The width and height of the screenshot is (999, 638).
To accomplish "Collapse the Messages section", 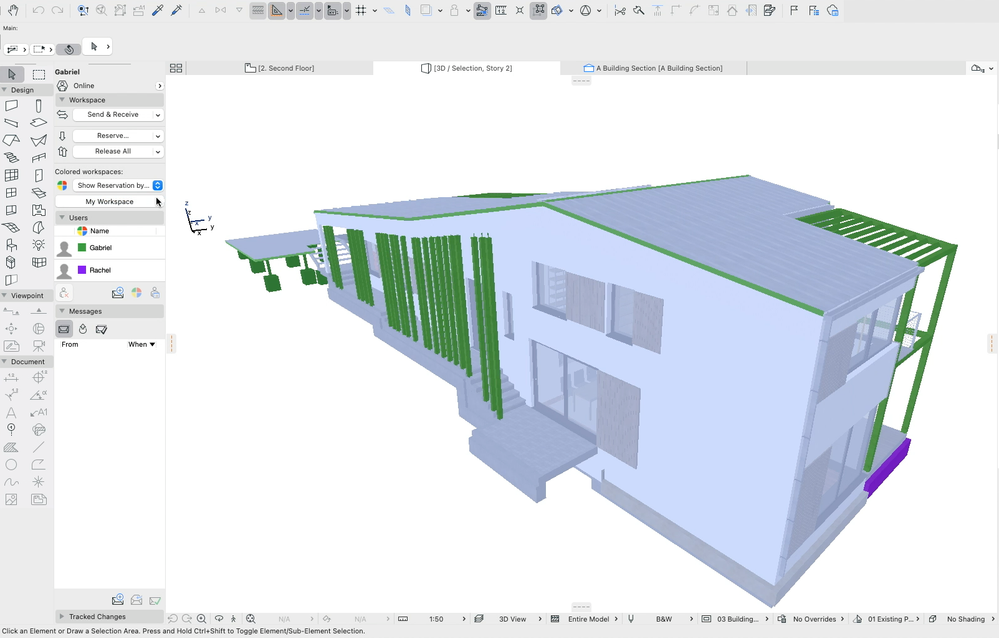I will coord(62,311).
